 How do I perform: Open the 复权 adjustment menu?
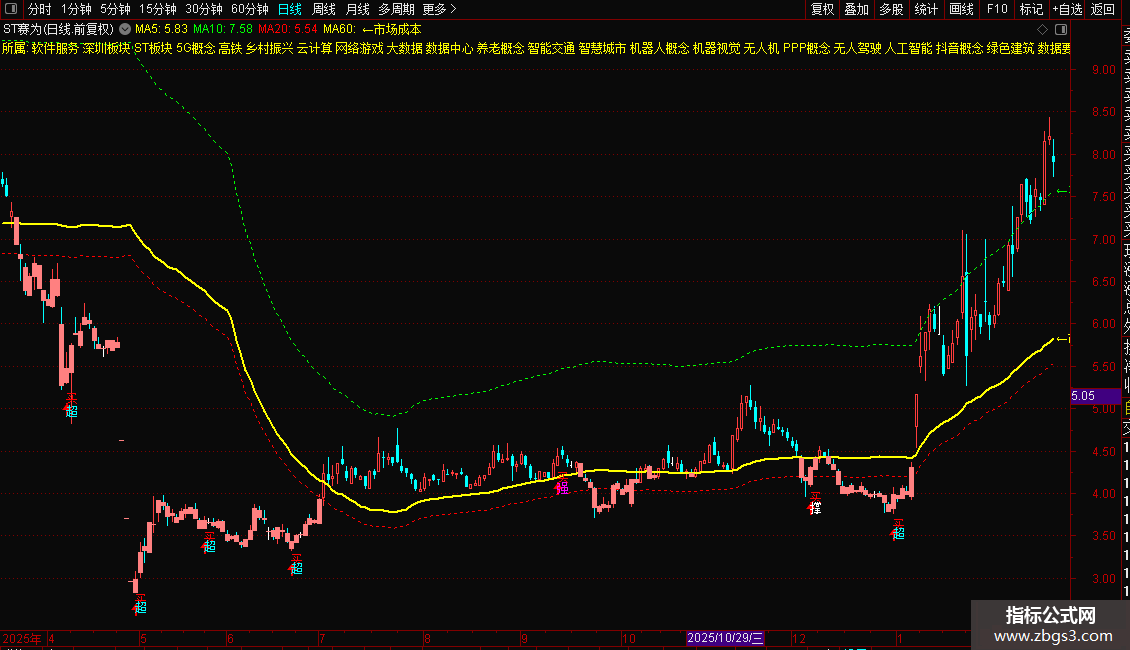click(822, 9)
